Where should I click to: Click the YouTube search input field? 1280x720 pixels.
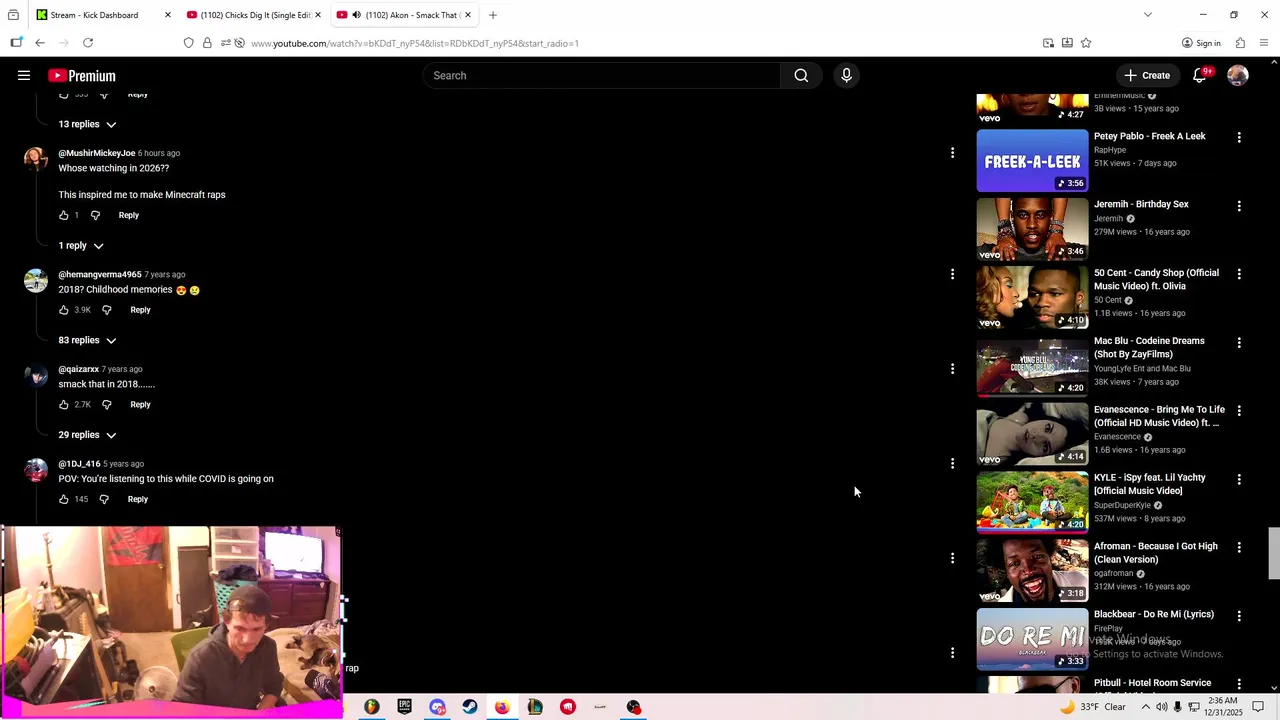603,75
